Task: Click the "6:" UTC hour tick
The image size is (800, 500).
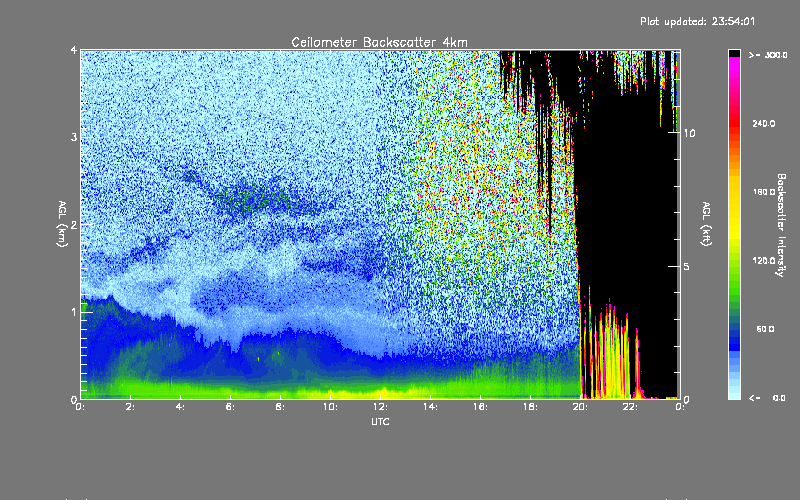Action: click(x=231, y=407)
